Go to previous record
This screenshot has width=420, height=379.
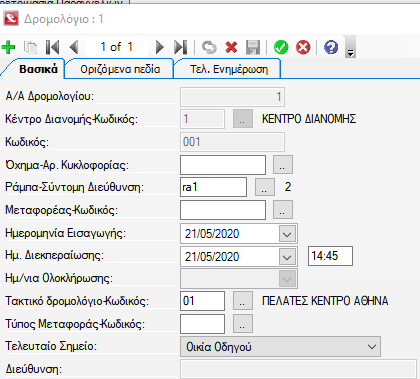coord(74,47)
